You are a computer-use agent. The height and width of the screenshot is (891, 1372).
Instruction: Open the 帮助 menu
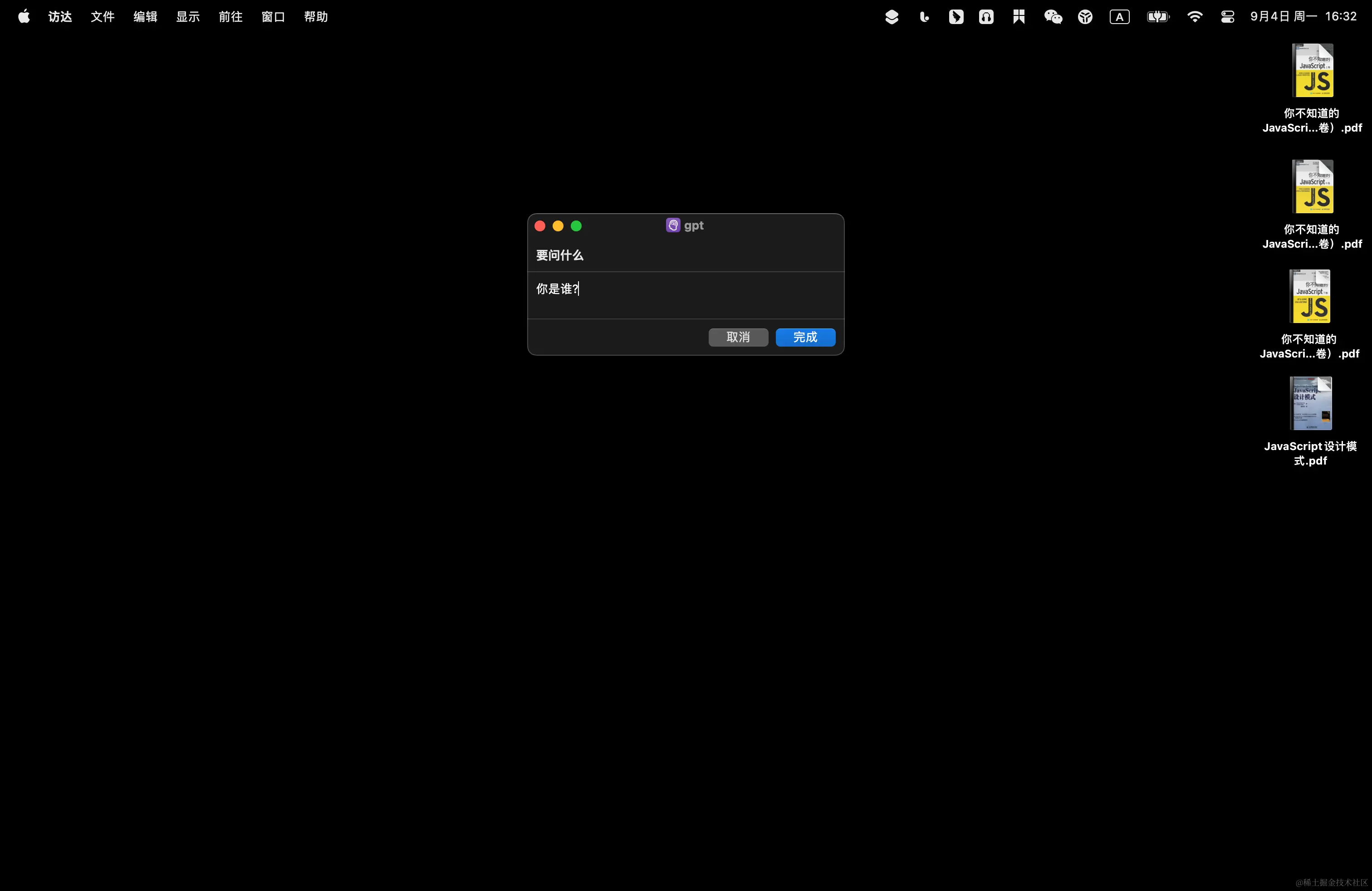315,17
